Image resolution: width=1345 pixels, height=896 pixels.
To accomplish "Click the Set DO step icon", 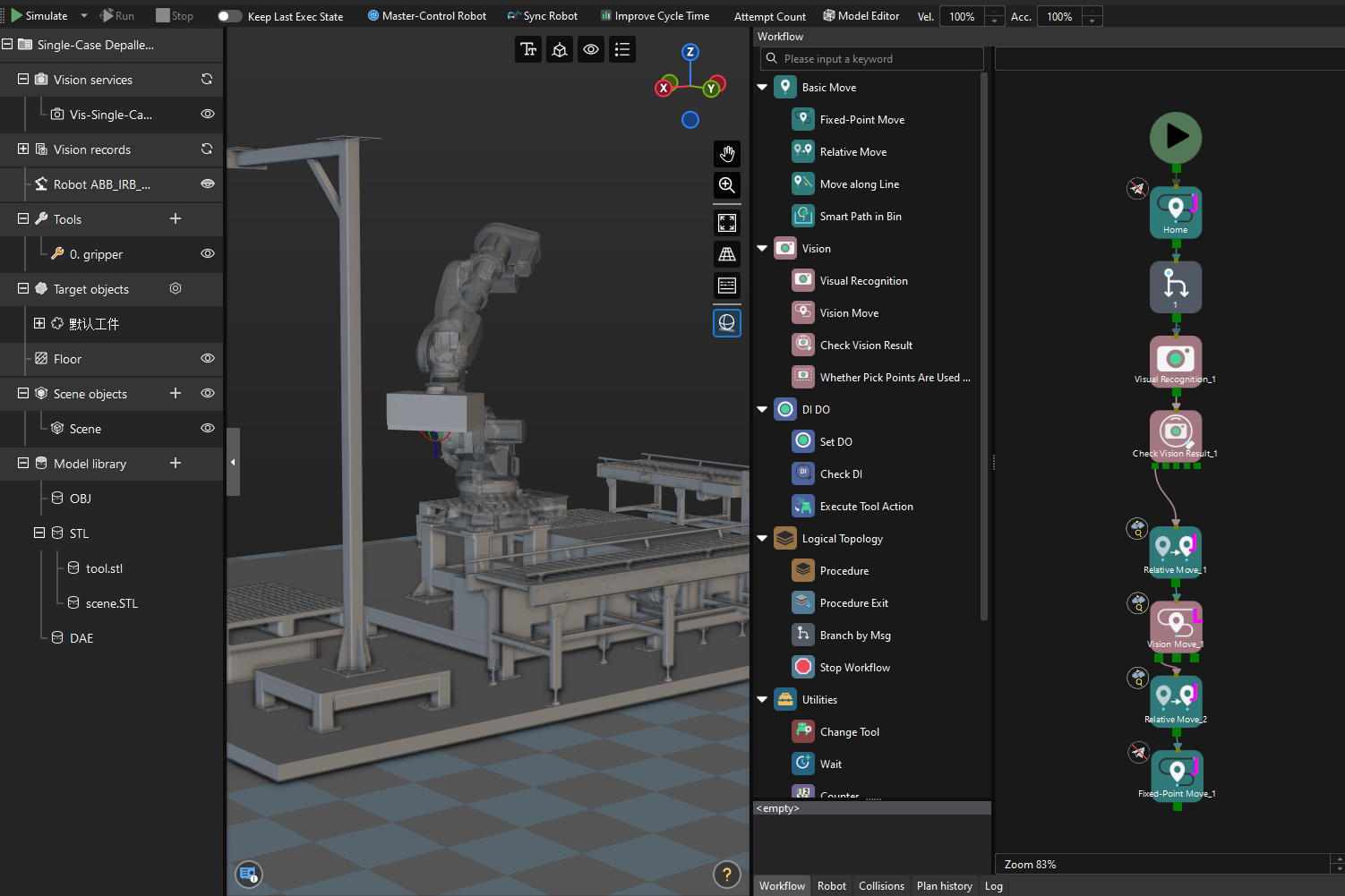I will click(x=803, y=441).
